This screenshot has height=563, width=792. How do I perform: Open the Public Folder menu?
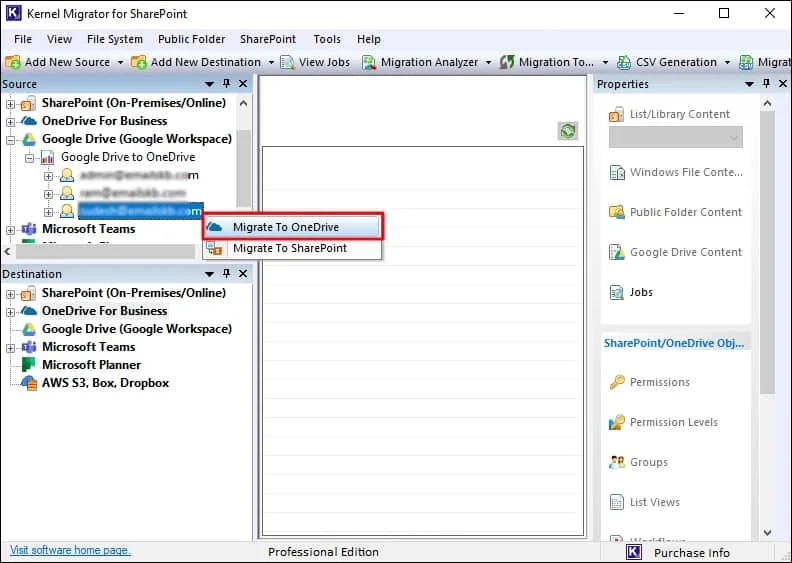click(x=191, y=39)
